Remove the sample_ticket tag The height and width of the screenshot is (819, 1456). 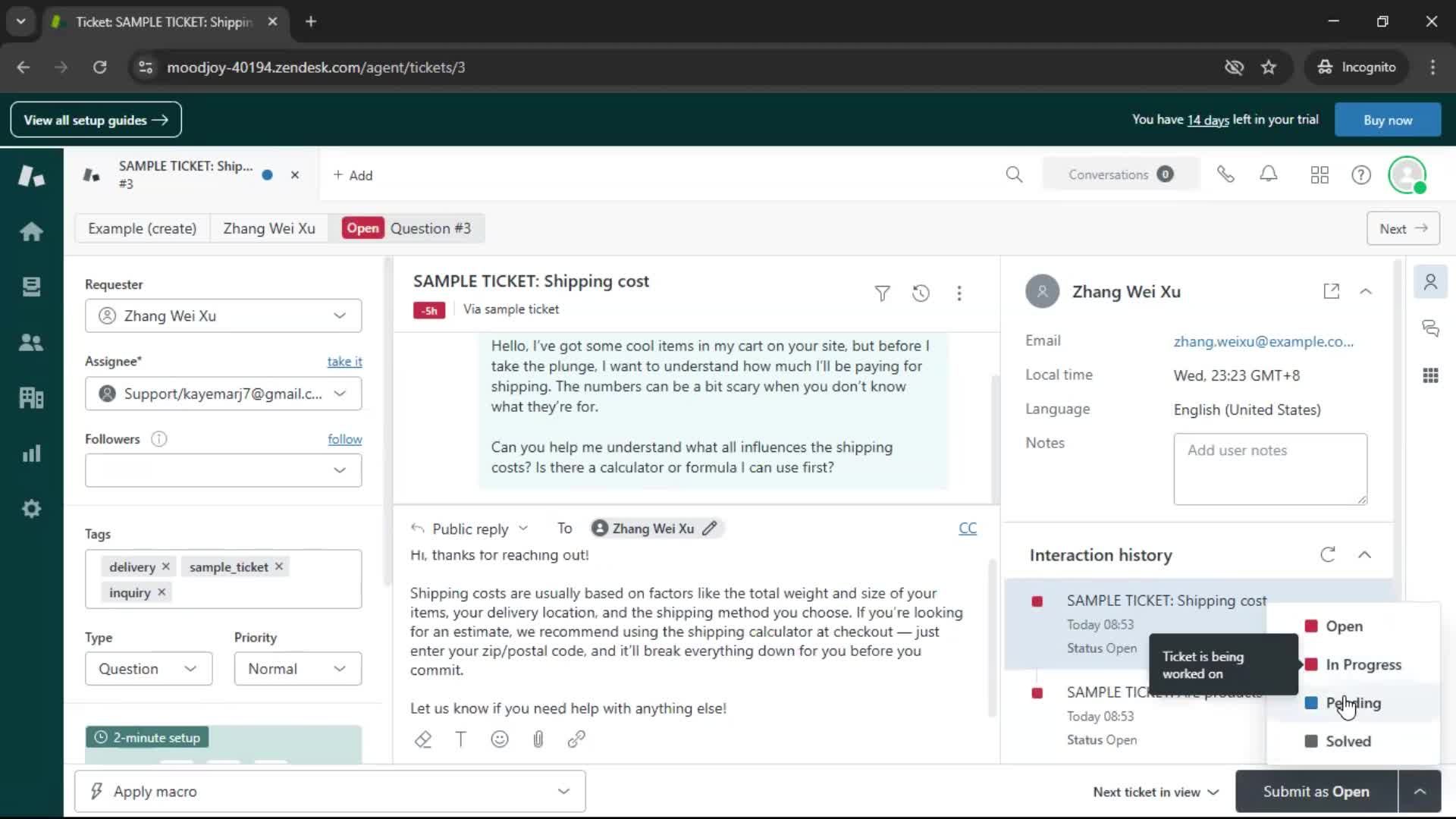pos(279,566)
